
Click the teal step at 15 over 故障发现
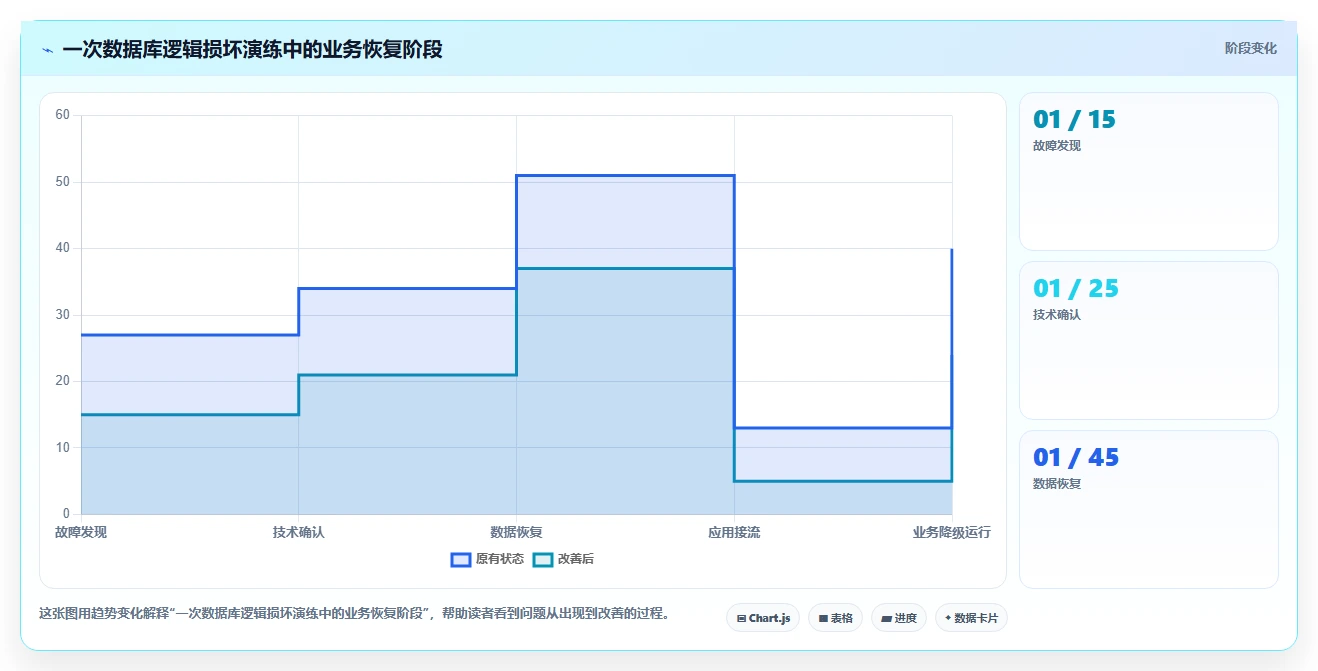(x=190, y=415)
